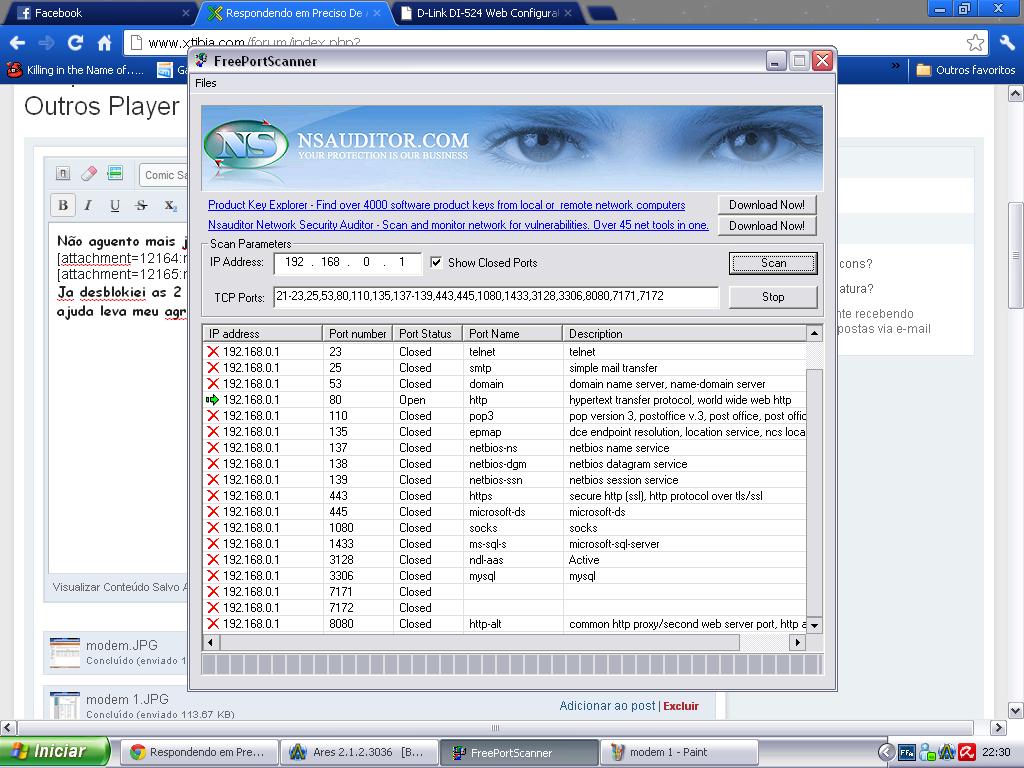Click results list scroll left arrow
The image size is (1024, 768).
pos(210,642)
